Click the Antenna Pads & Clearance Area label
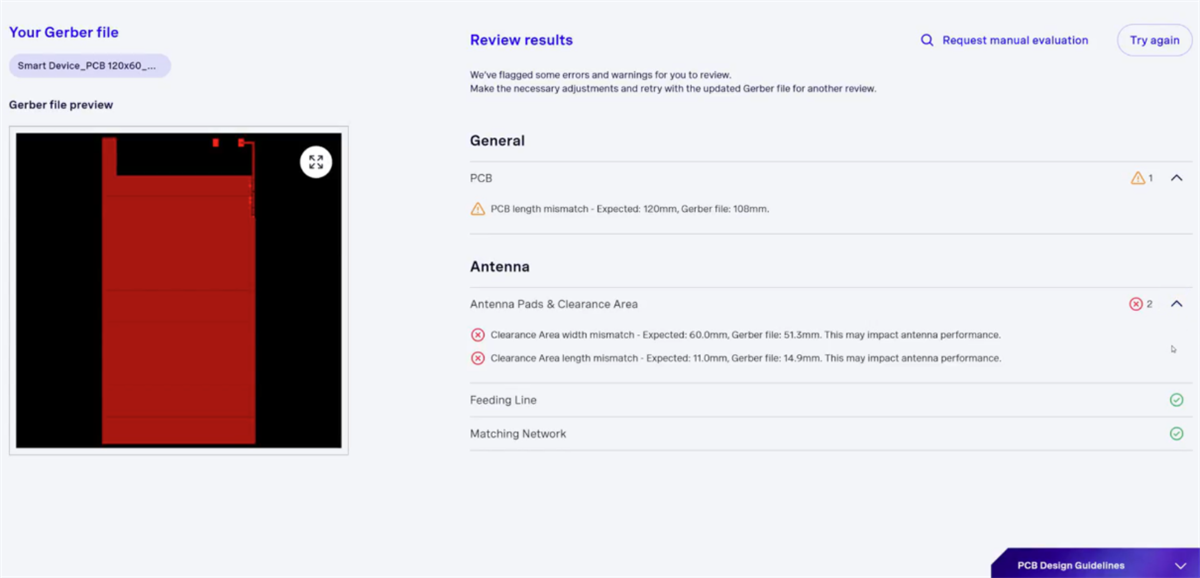1200x578 pixels. tap(553, 304)
